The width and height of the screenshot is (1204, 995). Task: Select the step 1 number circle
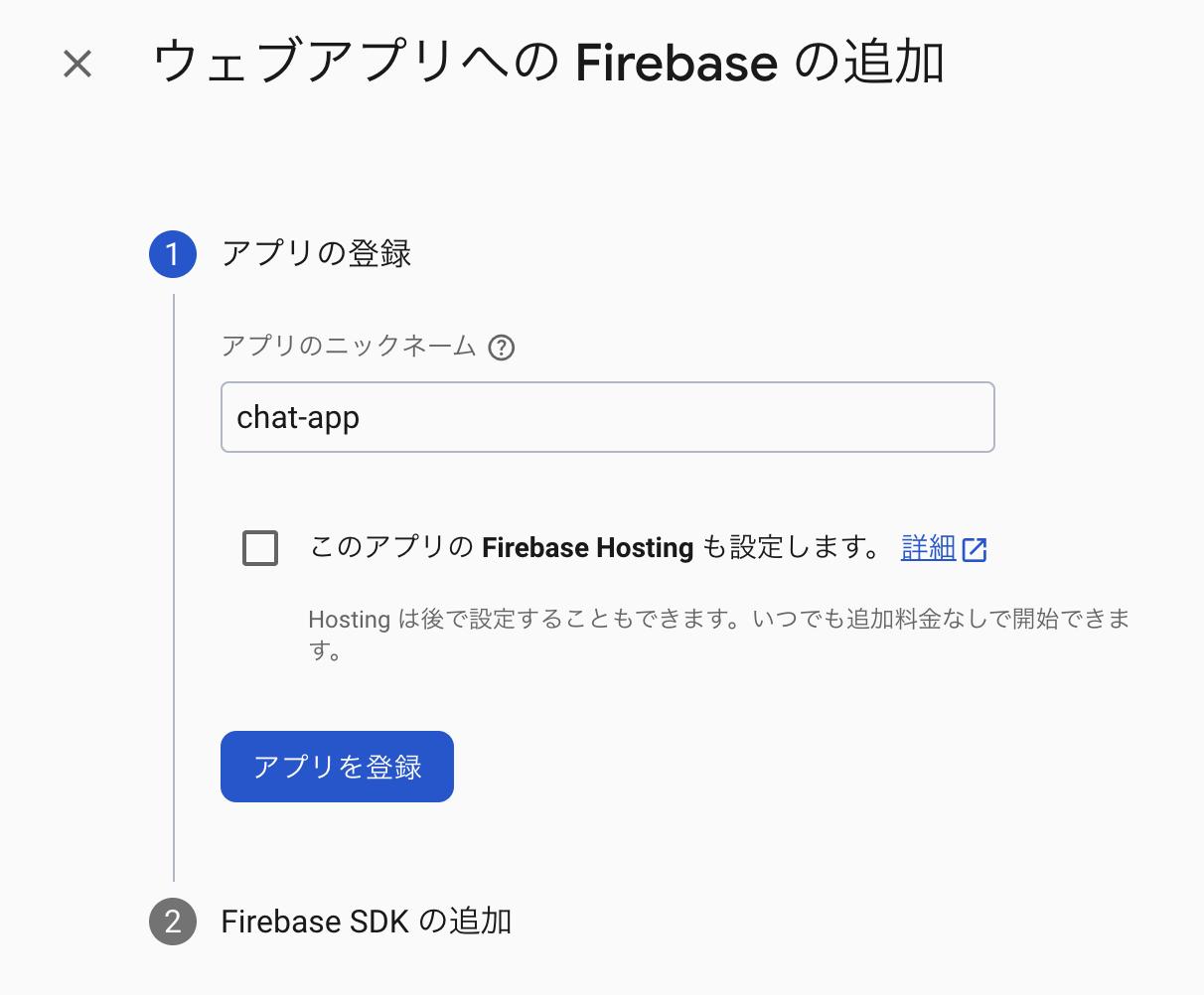pos(173,254)
